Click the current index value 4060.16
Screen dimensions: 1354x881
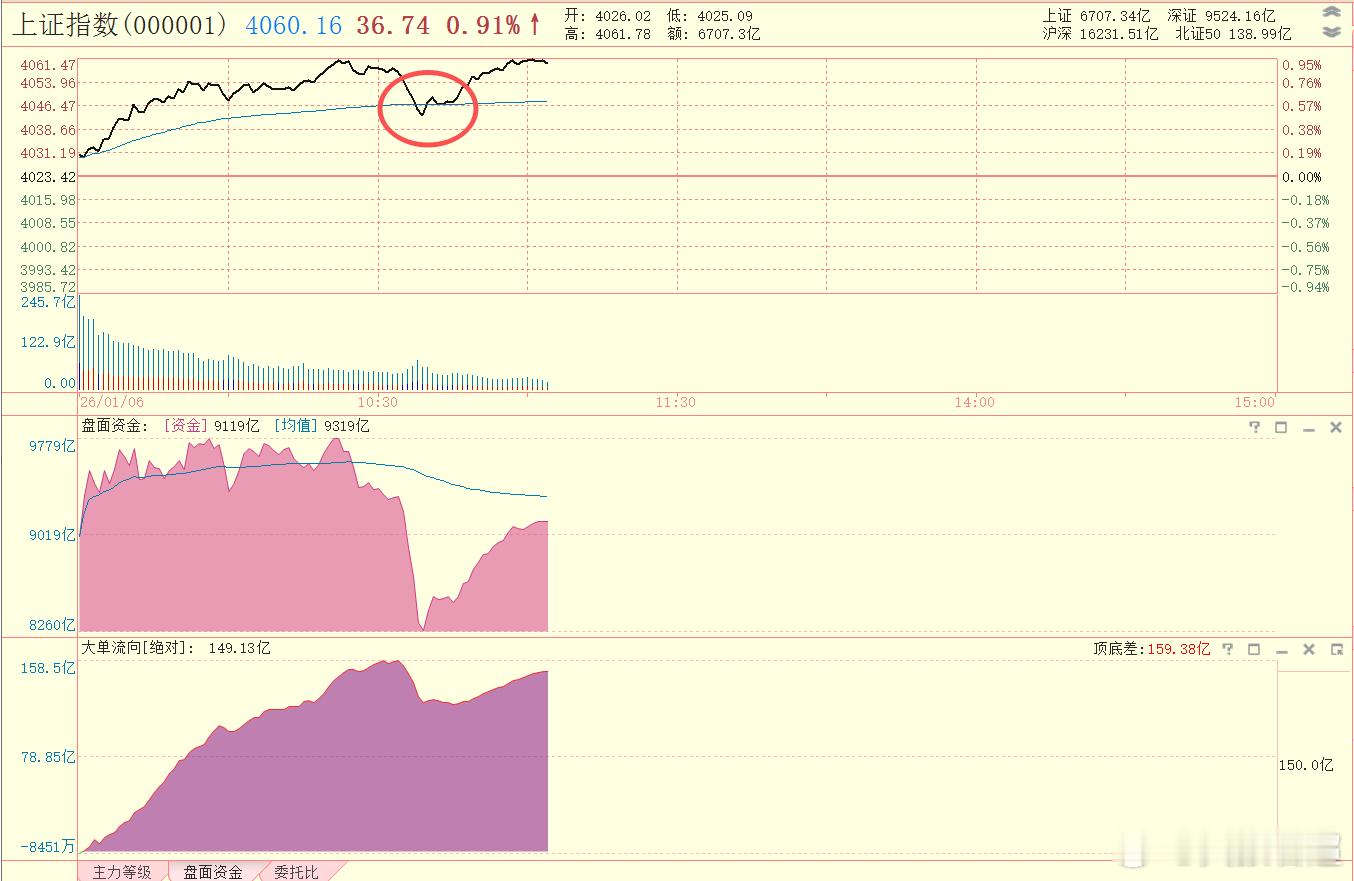click(294, 25)
